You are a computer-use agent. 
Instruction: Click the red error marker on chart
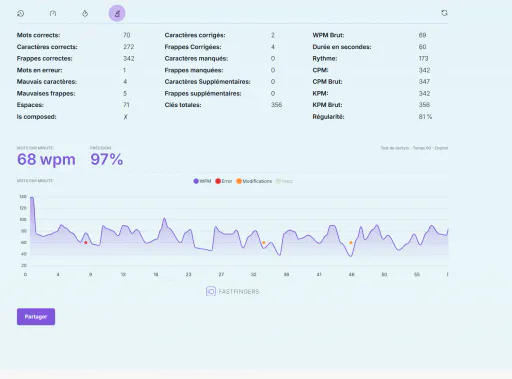click(86, 243)
